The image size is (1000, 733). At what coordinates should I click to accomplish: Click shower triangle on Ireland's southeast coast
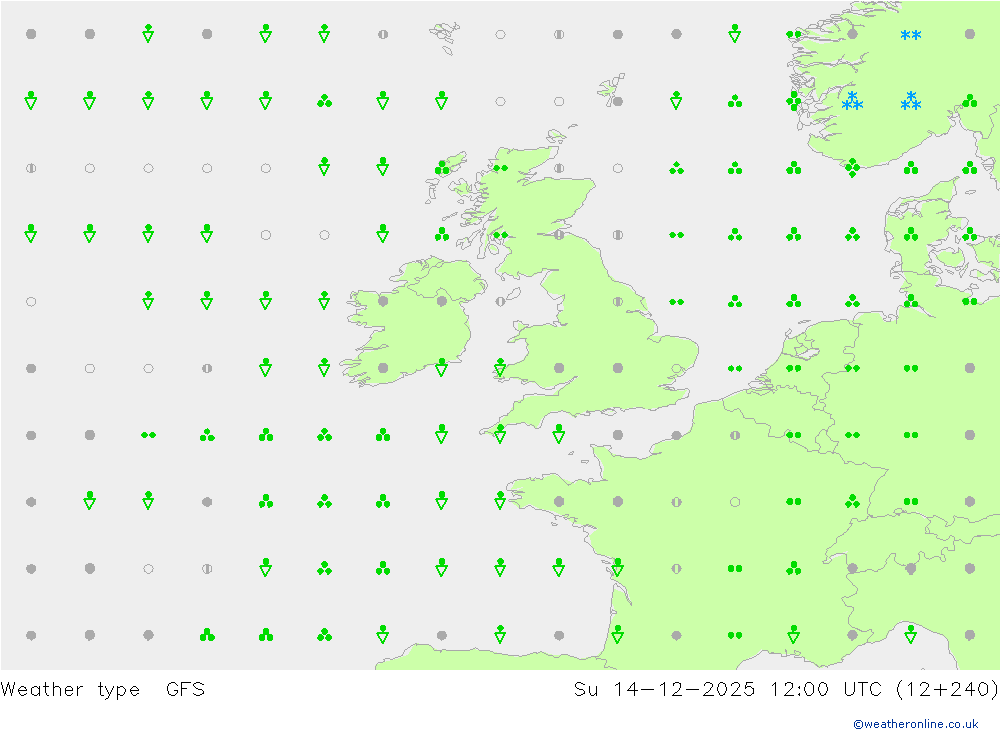(442, 367)
